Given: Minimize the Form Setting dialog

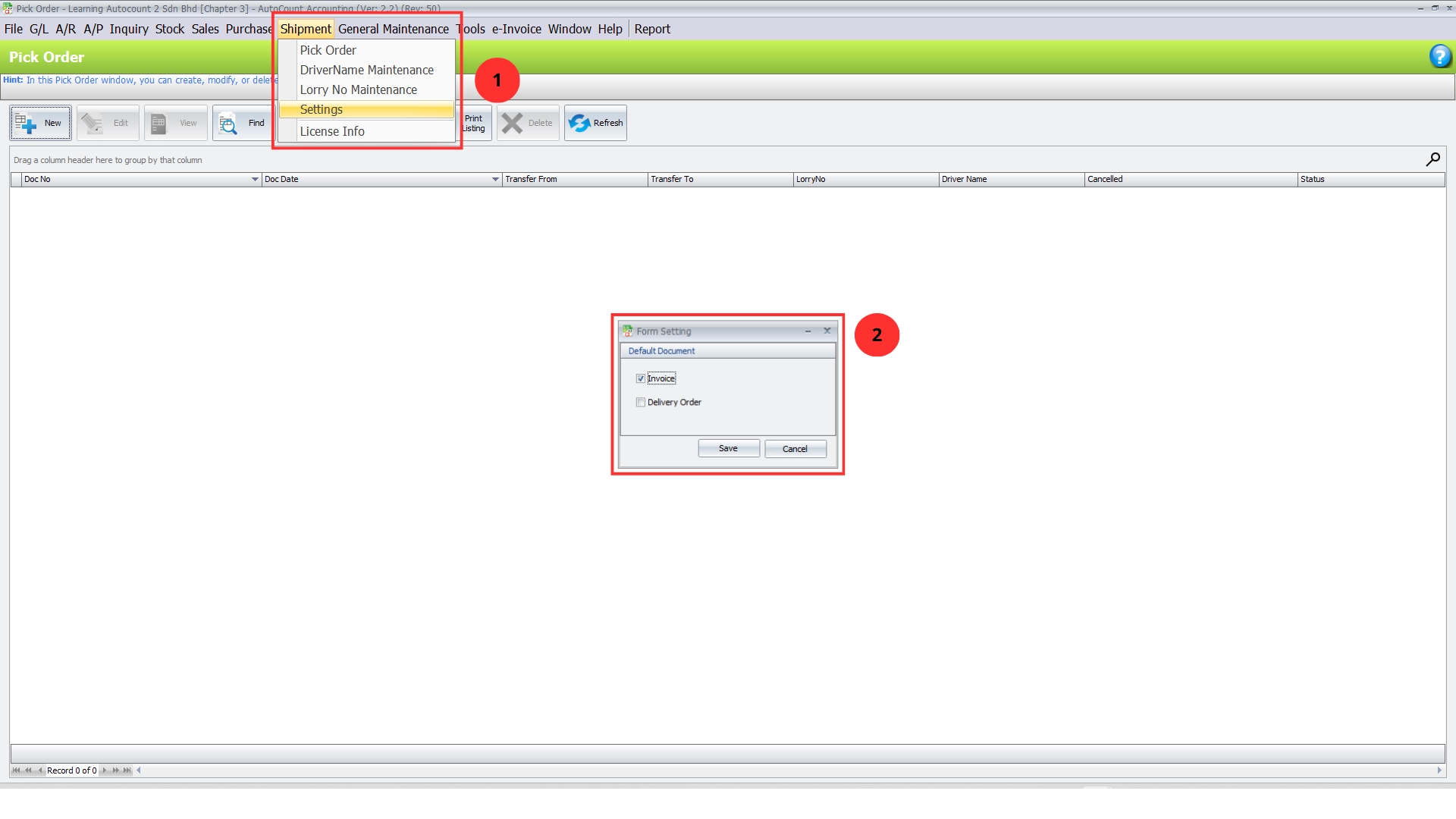Looking at the screenshot, I should pos(808,331).
